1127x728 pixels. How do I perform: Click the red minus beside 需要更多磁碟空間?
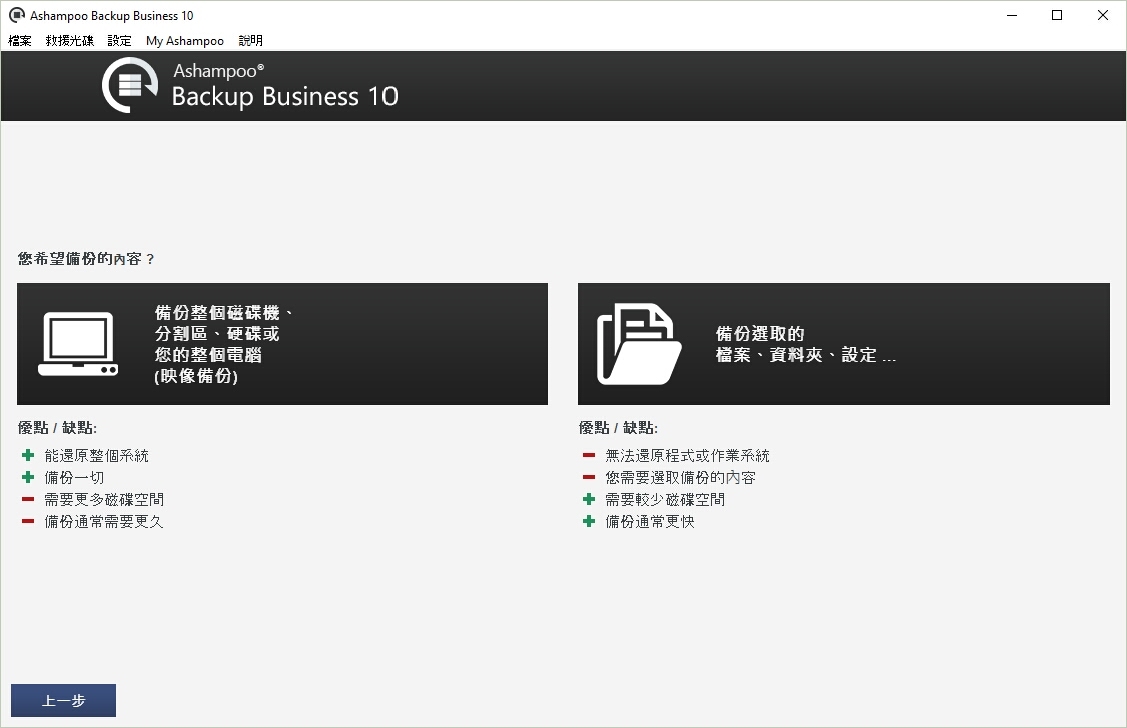[x=28, y=499]
